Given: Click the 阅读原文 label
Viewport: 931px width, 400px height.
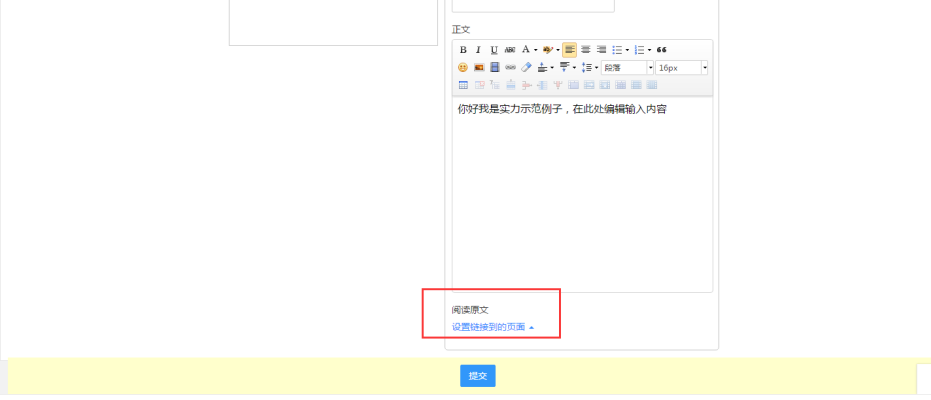Looking at the screenshot, I should 470,310.
